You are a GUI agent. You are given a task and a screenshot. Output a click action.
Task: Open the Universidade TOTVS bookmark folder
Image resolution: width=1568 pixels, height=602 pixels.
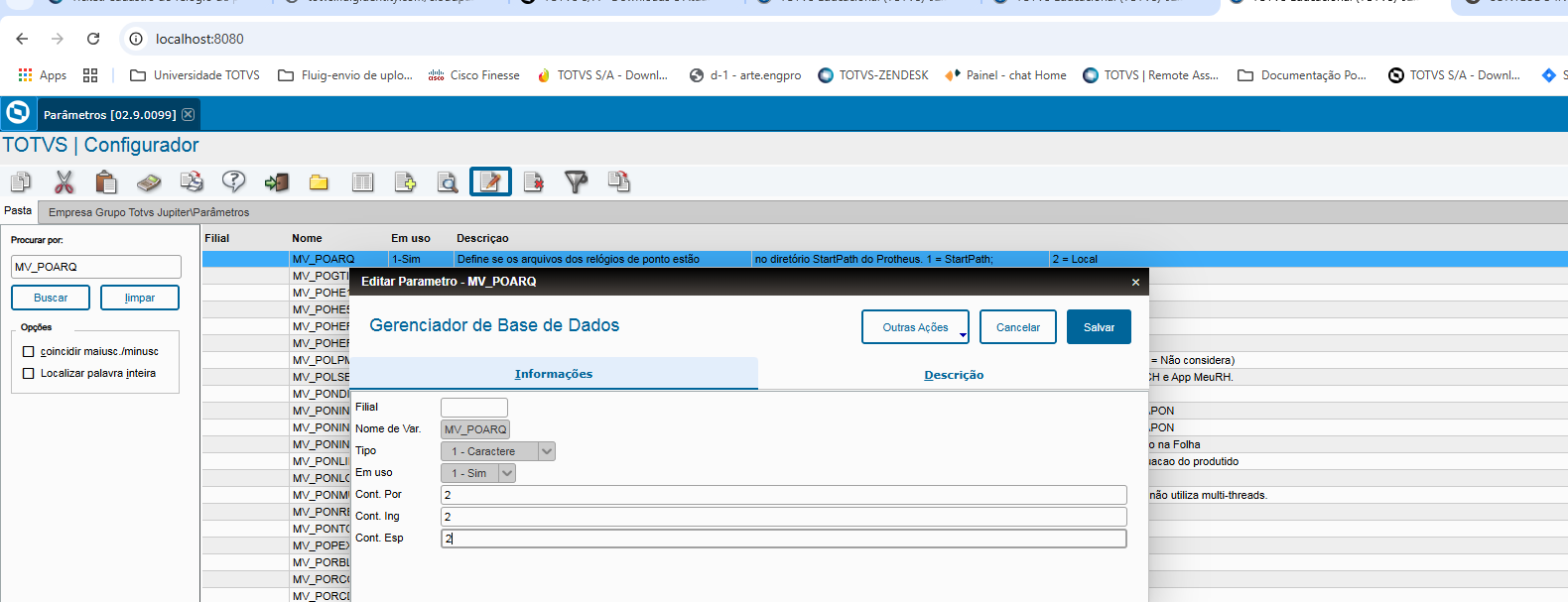(x=196, y=75)
